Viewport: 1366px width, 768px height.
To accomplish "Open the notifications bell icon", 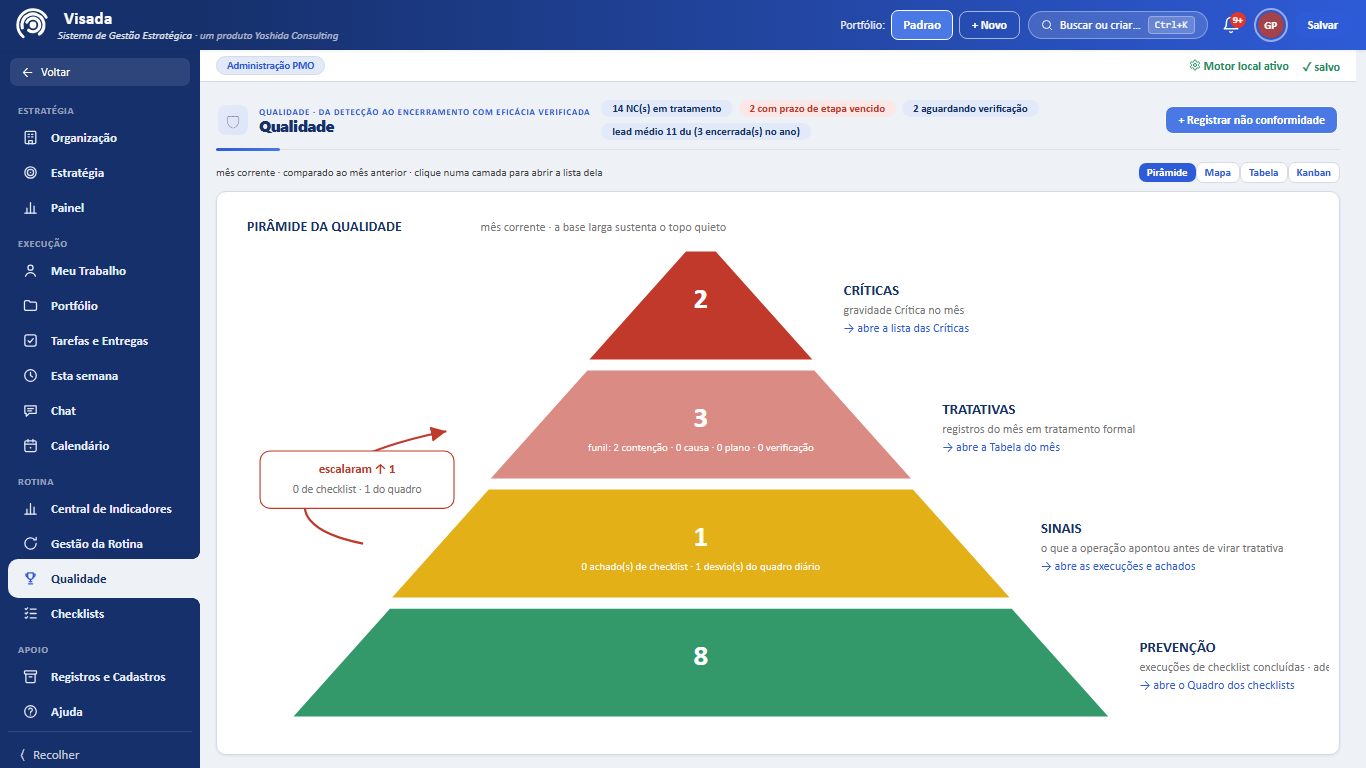I will [1232, 25].
